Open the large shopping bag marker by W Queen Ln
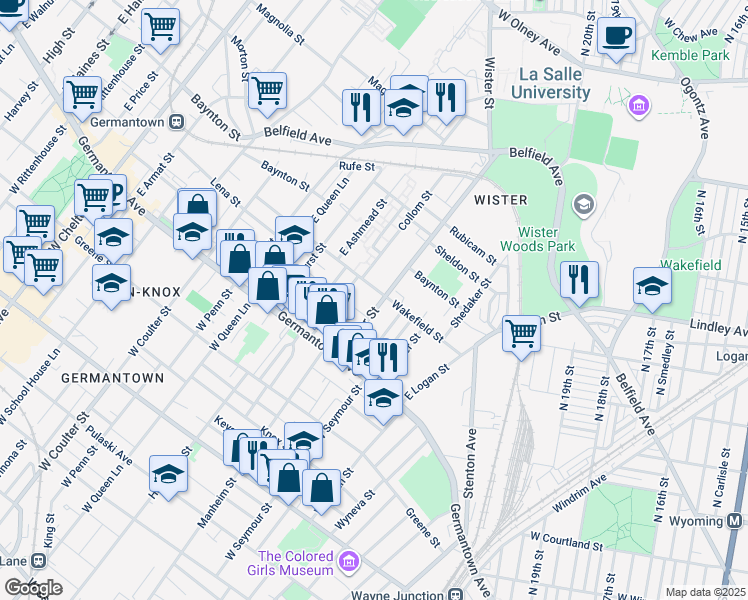This screenshot has width=748, height=600. click(268, 288)
